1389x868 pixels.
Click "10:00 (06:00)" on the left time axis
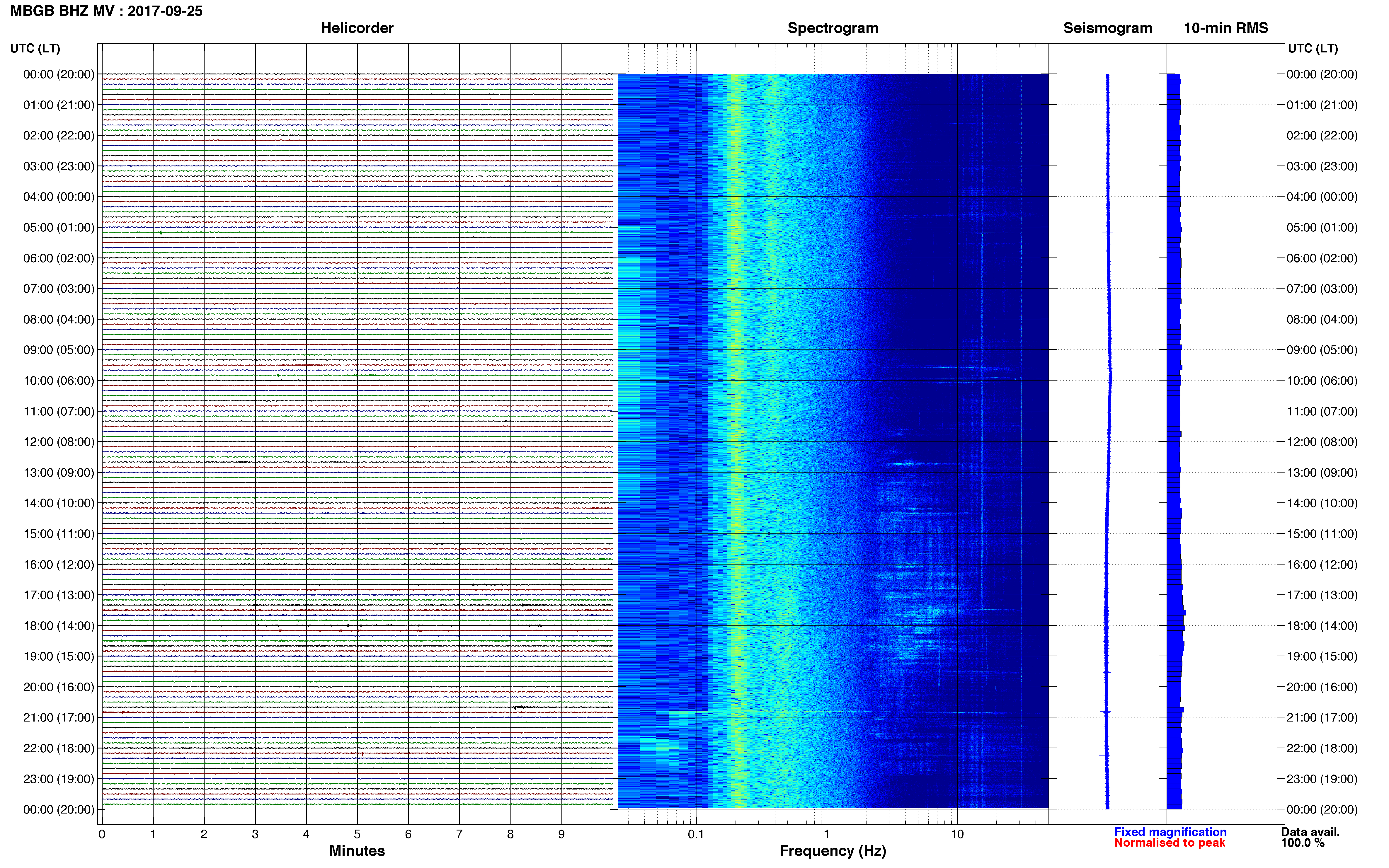pyautogui.click(x=59, y=381)
